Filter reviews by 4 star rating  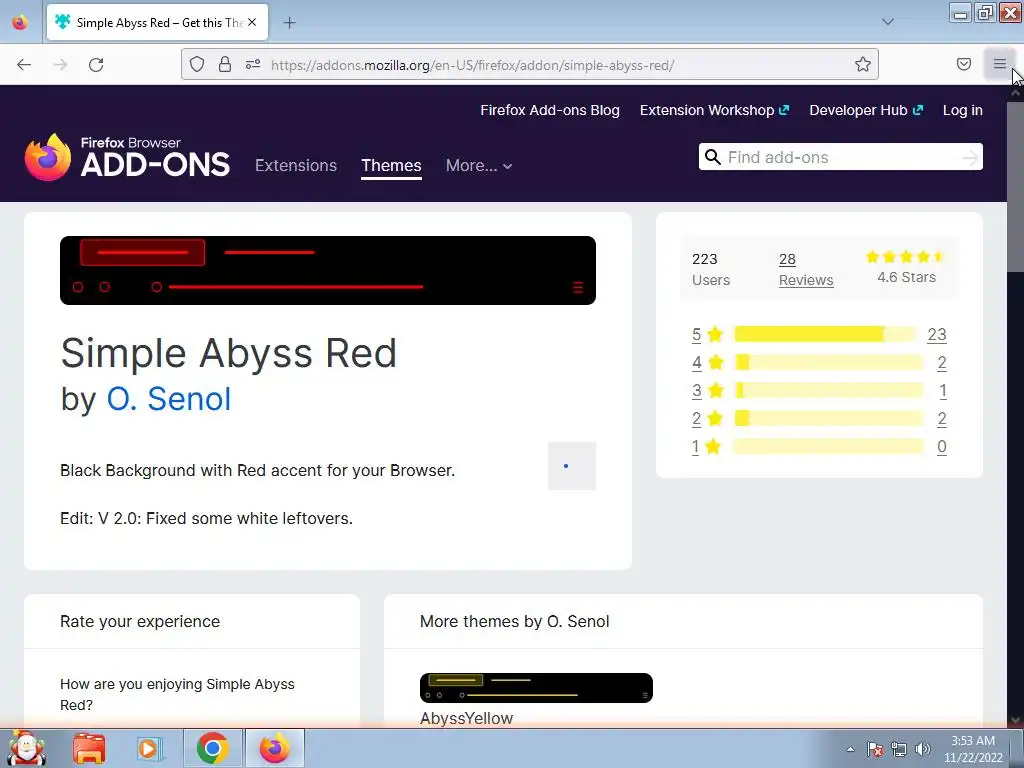707,362
